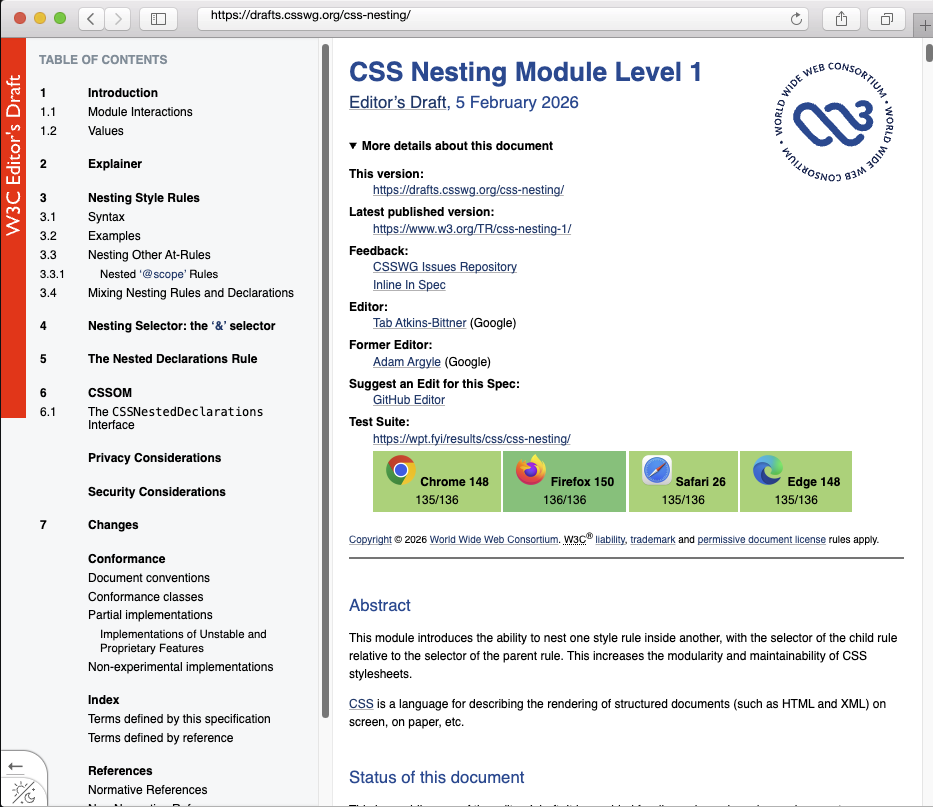Jump to Nesting Other At-Rules section

(149, 255)
